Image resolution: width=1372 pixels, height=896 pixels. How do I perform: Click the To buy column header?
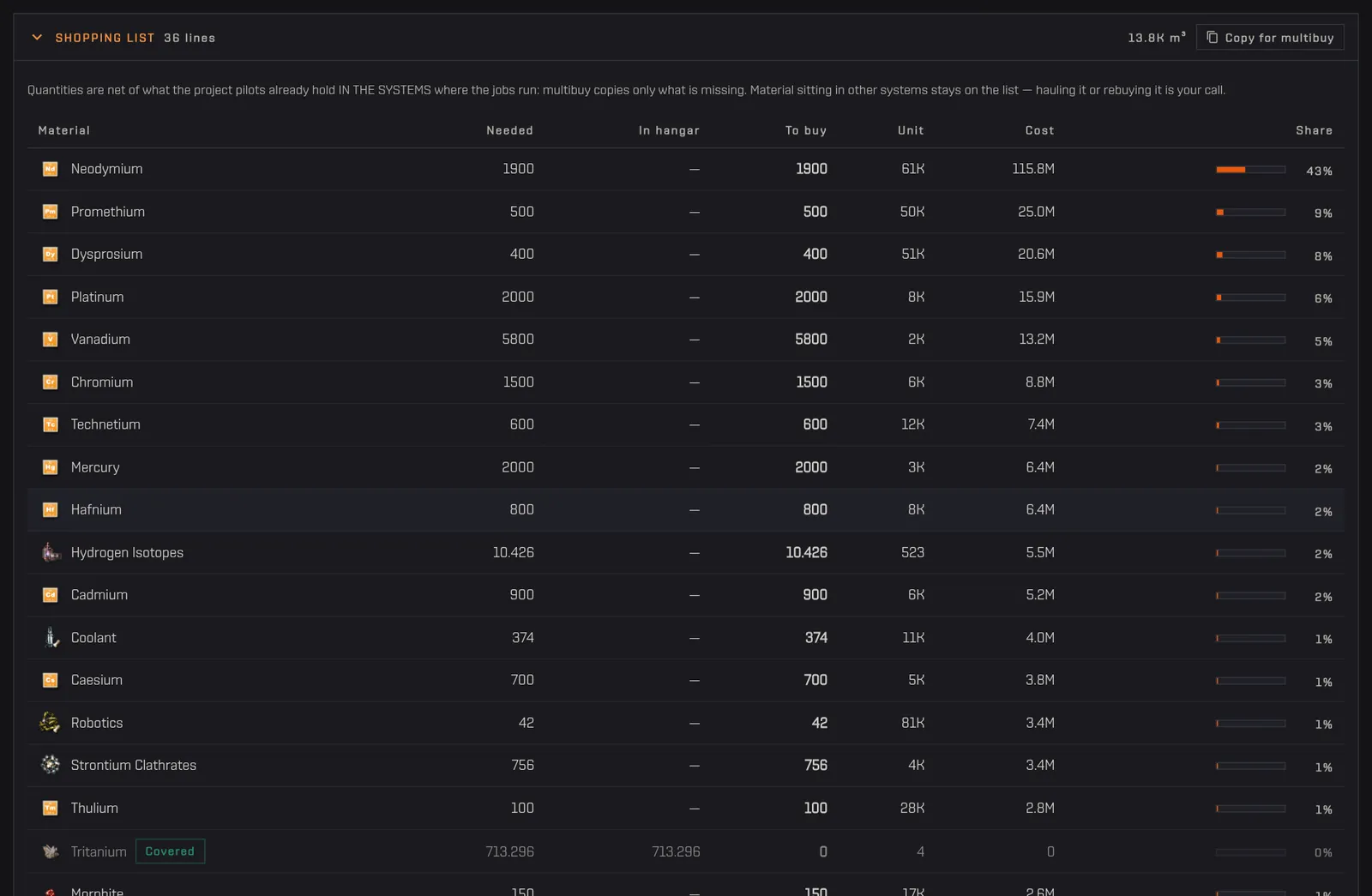(x=806, y=130)
